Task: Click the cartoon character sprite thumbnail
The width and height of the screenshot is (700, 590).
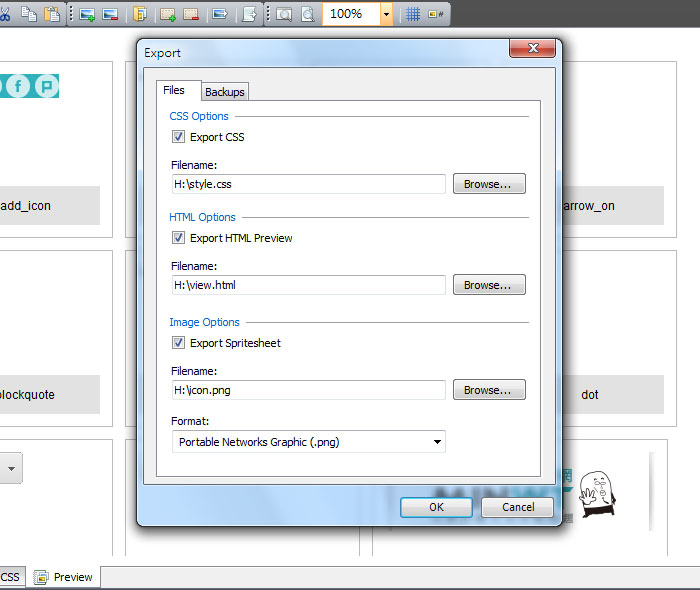Action: tap(597, 494)
